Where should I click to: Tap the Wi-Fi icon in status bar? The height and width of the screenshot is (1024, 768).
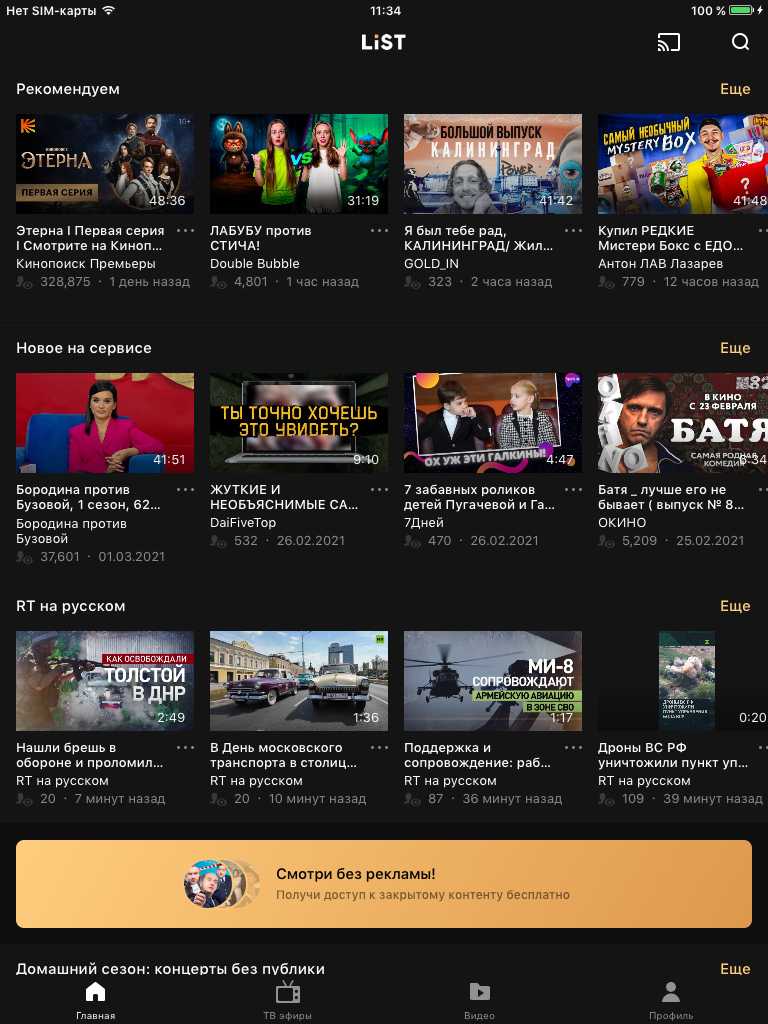point(108,10)
